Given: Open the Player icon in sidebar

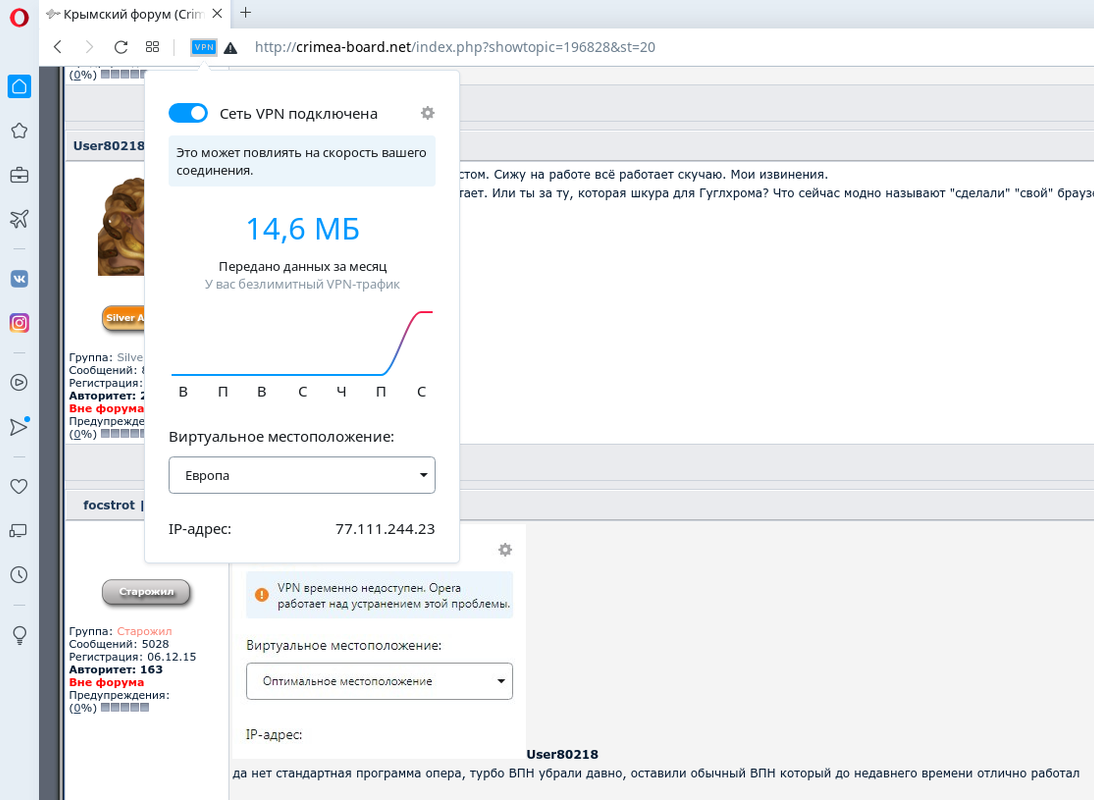Looking at the screenshot, I should click(x=20, y=382).
